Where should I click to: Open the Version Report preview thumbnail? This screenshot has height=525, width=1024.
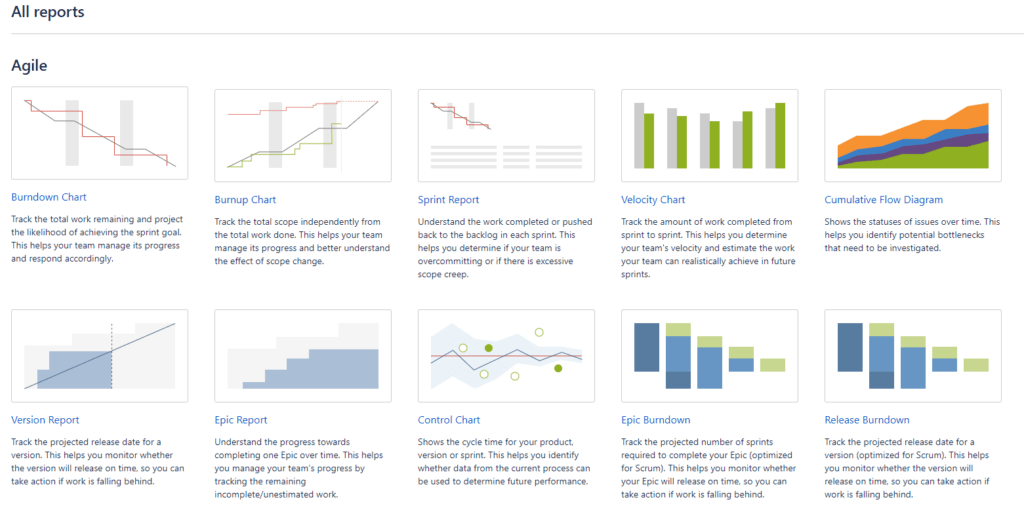click(100, 356)
